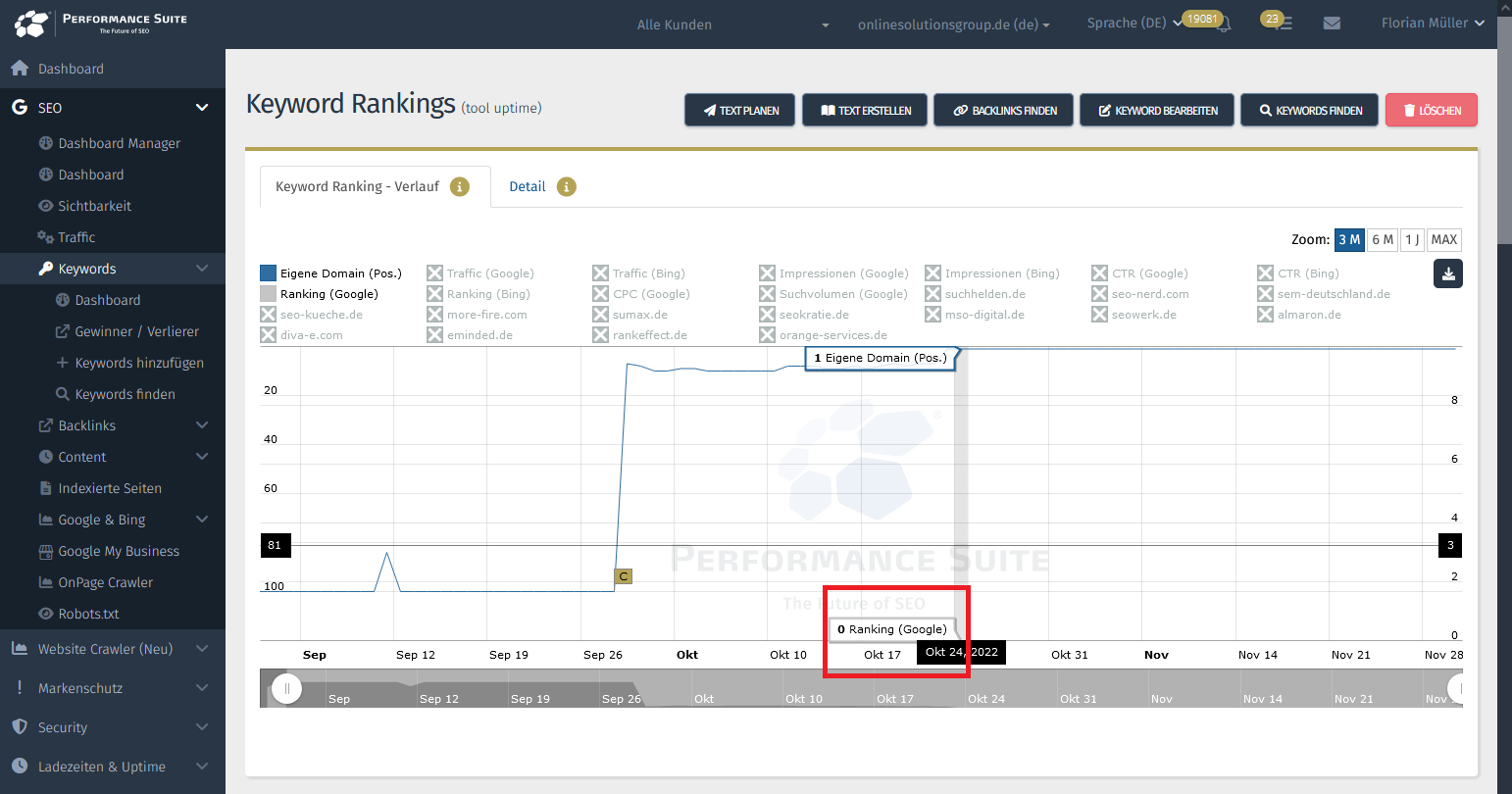Set chart zoom to 6 M
Screen dimensions: 1512x794
pyautogui.click(x=1382, y=239)
